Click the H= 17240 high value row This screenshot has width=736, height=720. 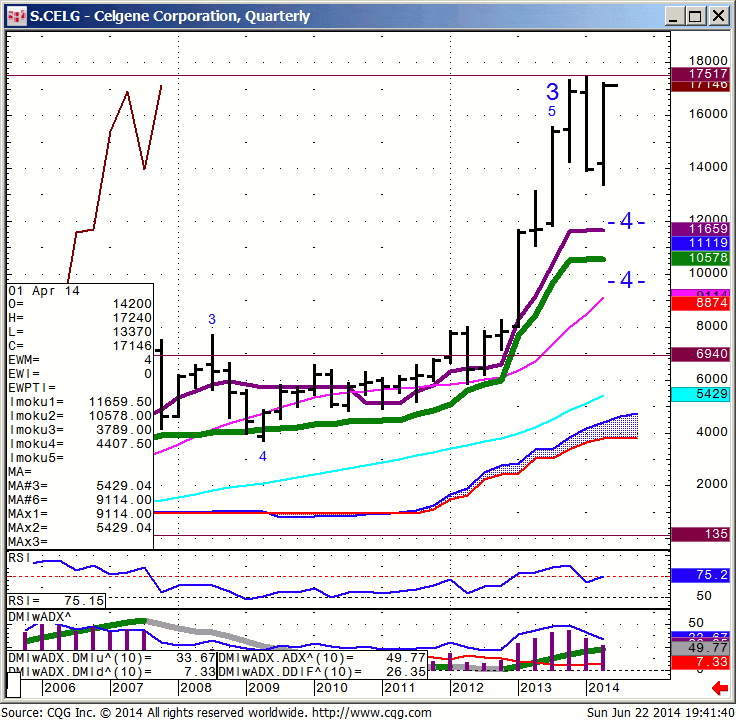tap(80, 318)
